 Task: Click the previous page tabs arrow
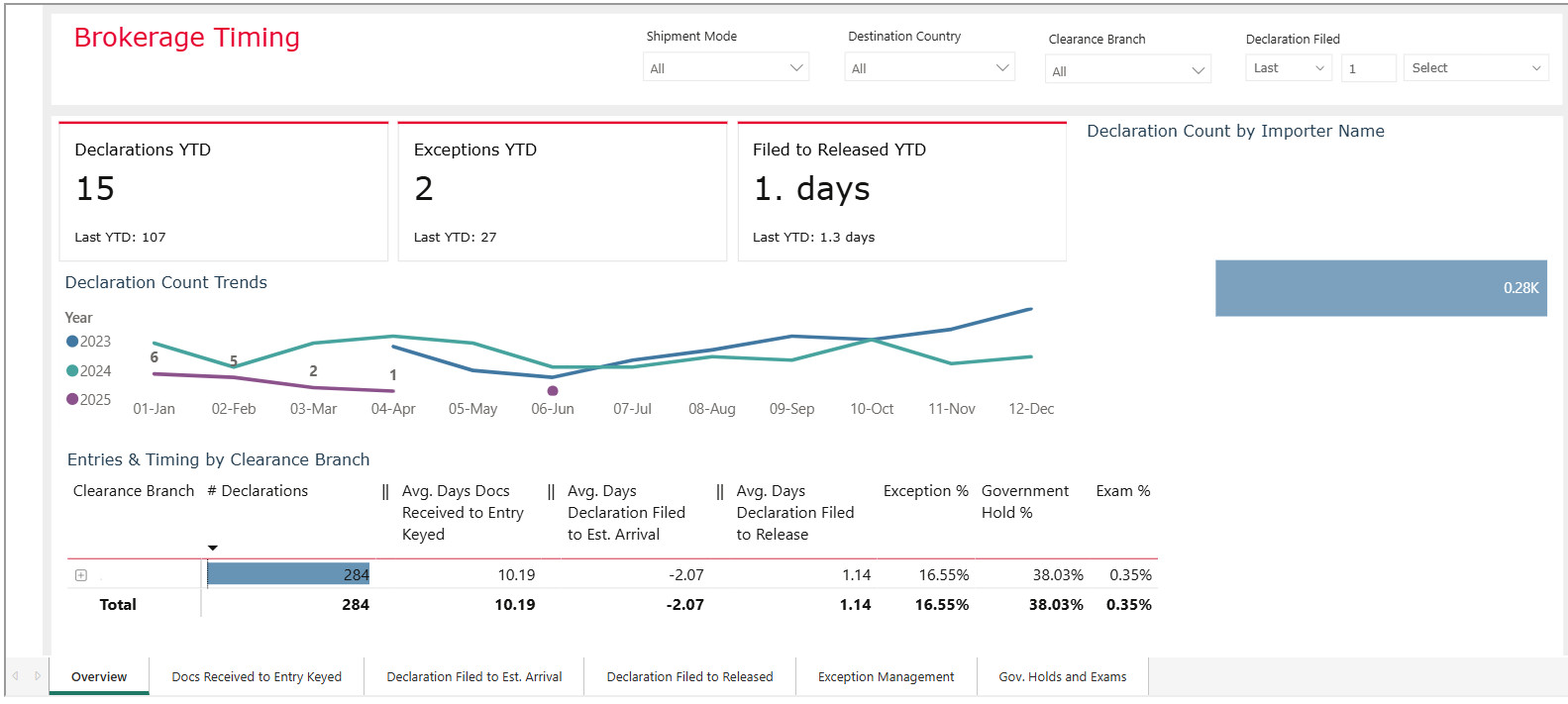(15, 676)
